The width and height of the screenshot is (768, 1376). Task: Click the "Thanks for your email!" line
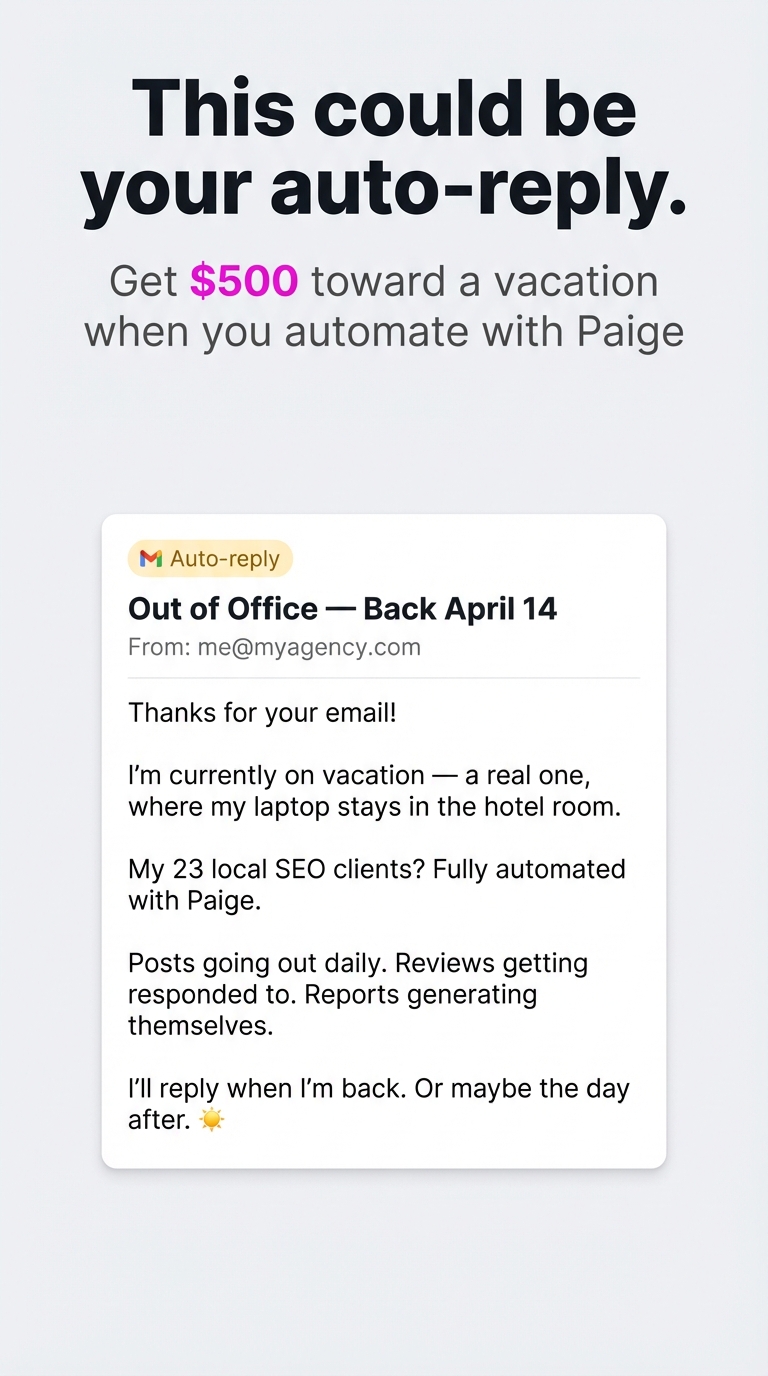[x=262, y=713]
